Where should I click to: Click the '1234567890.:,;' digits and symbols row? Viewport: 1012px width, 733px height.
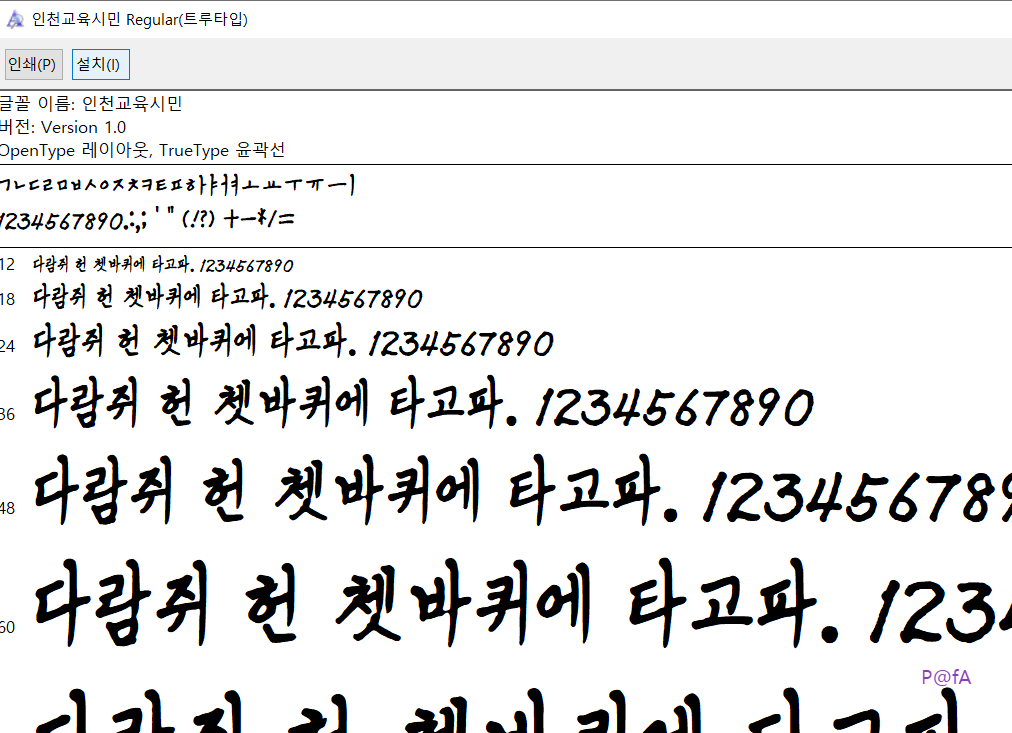(147, 220)
